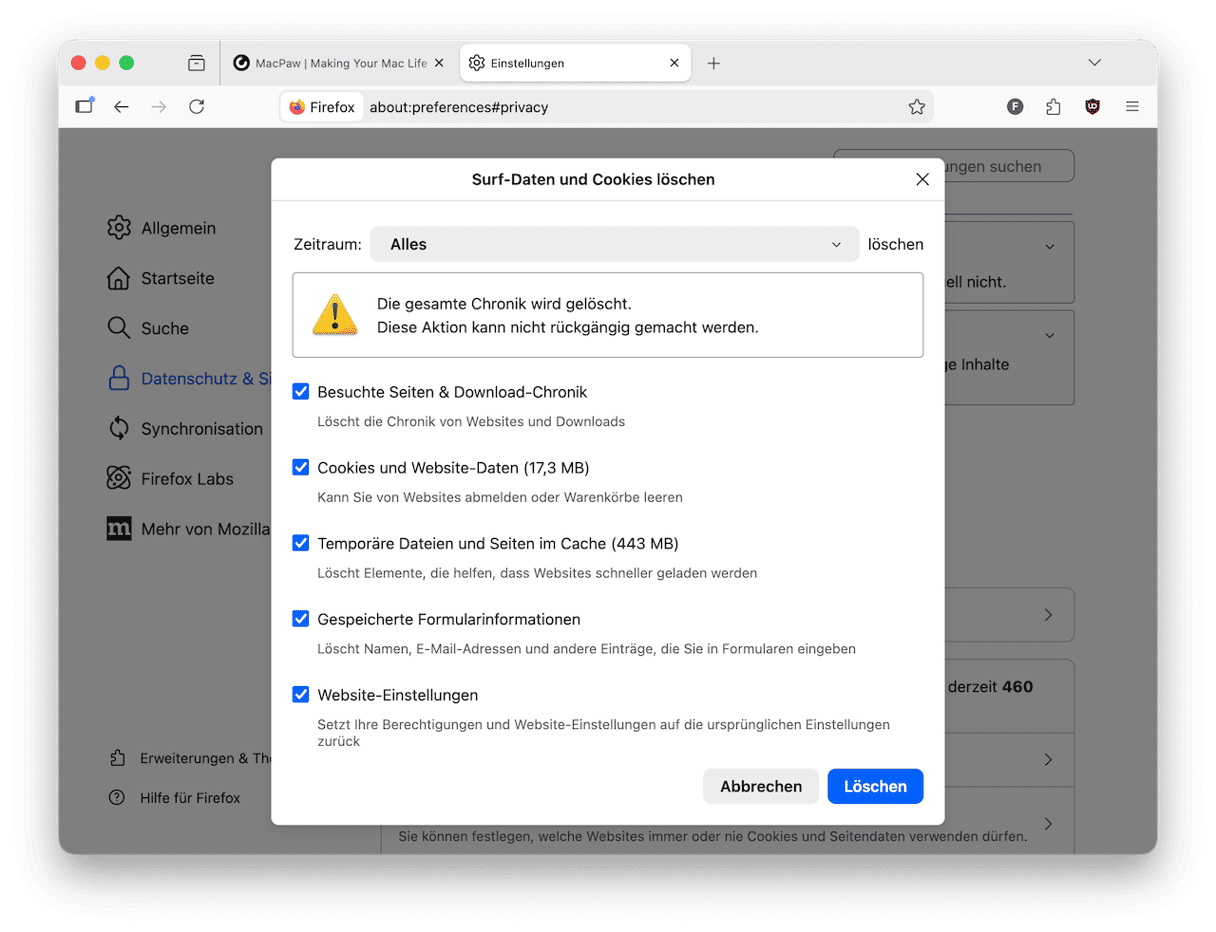
Task: Click the reload page icon
Action: point(197,107)
